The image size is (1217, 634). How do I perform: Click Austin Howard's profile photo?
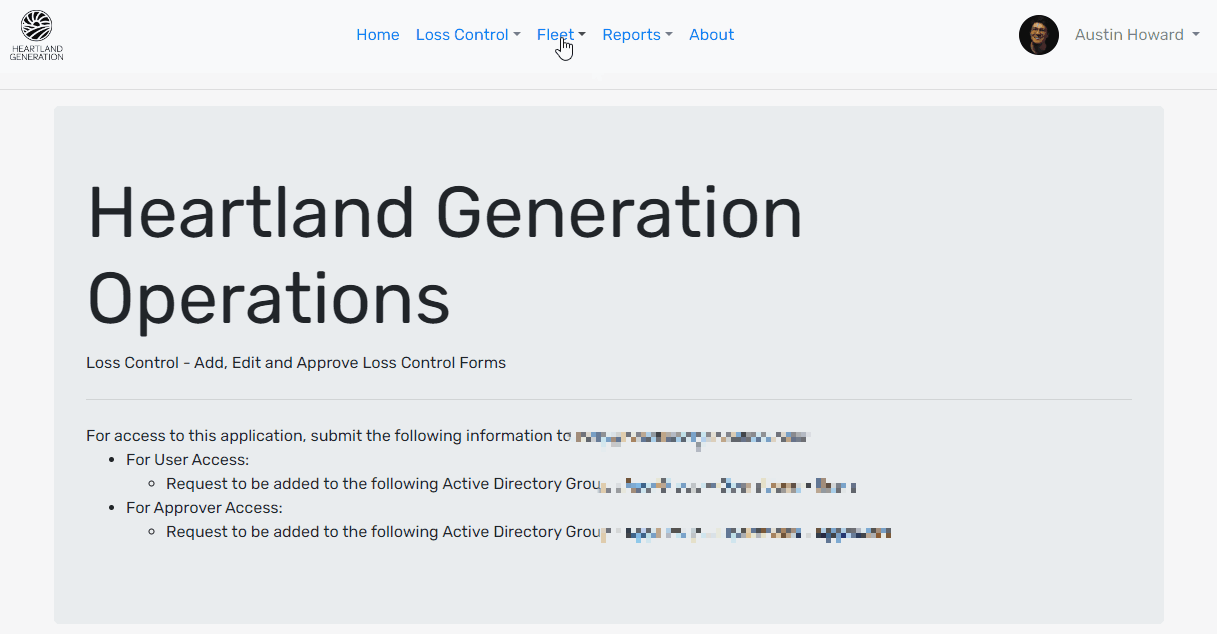(x=1038, y=35)
